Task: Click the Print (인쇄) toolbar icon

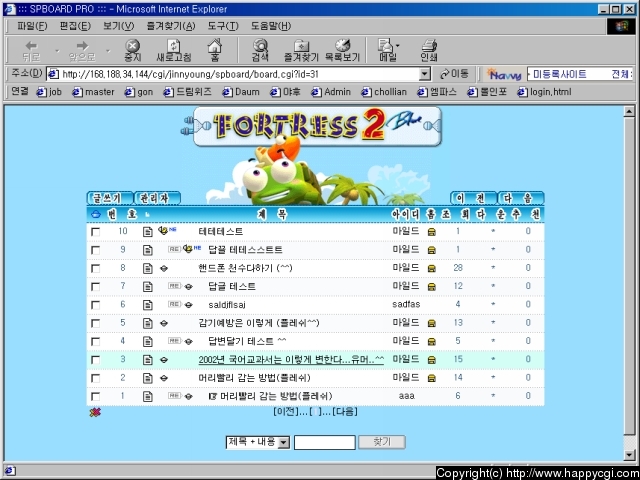Action: (x=429, y=50)
